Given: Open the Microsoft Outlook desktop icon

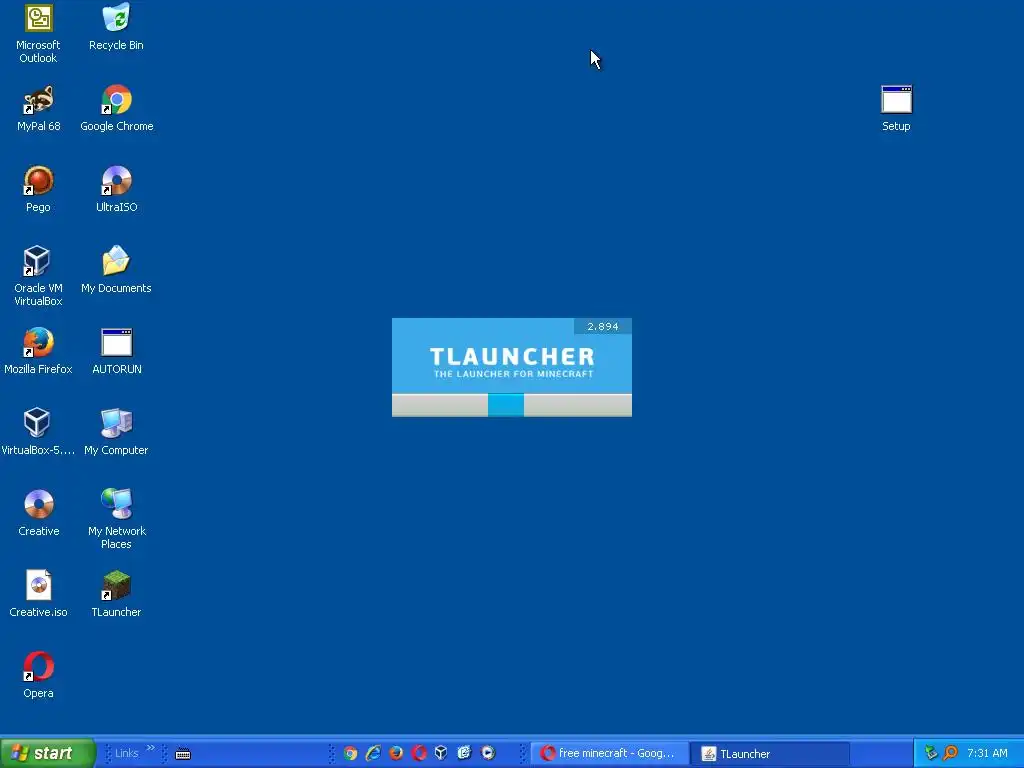Looking at the screenshot, I should [38, 33].
